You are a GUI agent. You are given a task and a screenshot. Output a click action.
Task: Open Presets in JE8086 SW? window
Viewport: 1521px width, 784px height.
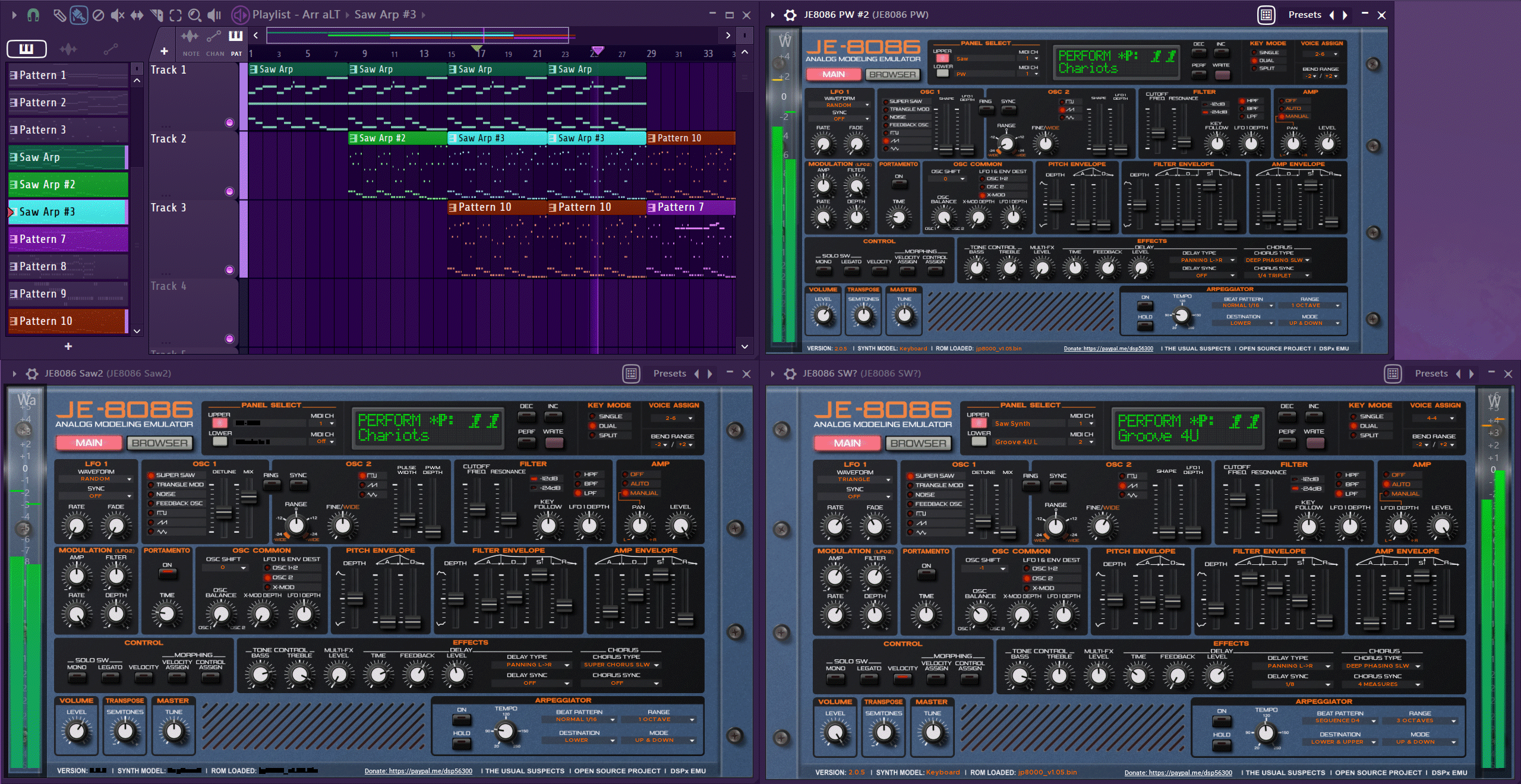pyautogui.click(x=1431, y=374)
